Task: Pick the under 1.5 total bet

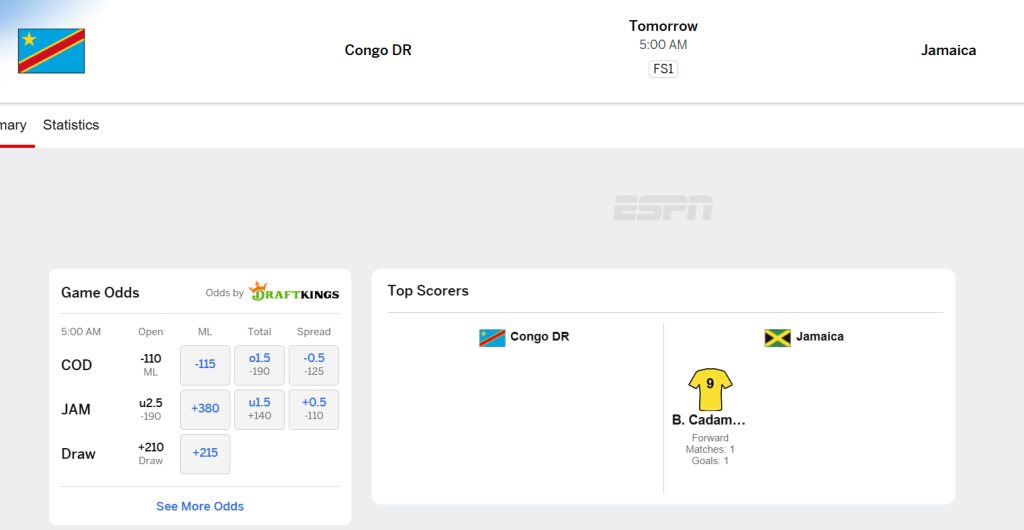Action: click(260, 409)
